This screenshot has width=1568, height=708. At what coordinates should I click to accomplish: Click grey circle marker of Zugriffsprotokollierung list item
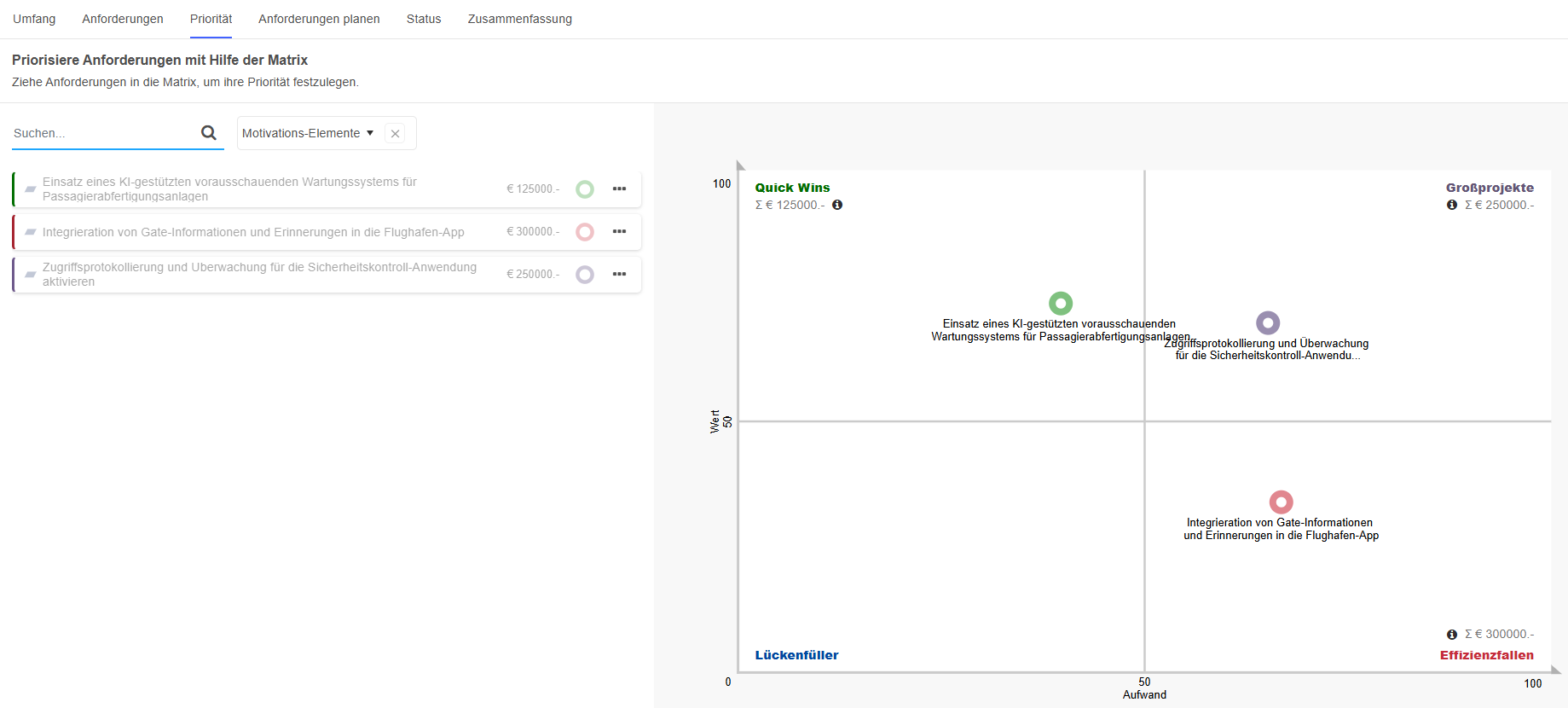tap(585, 275)
